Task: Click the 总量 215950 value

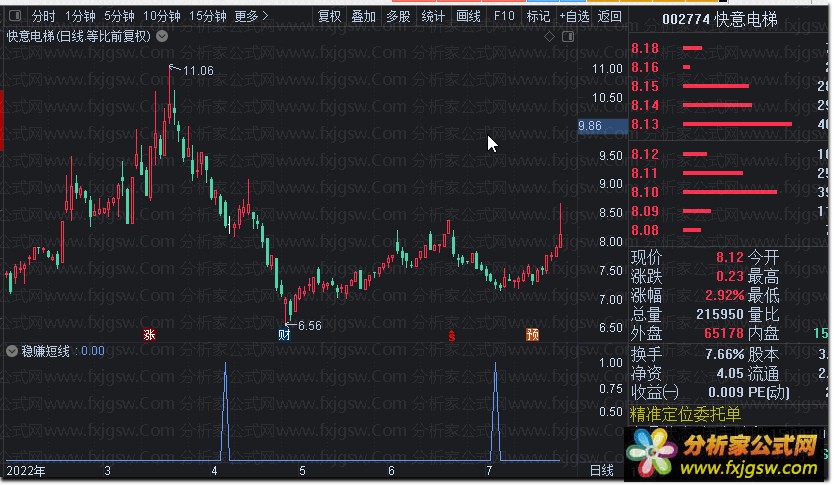Action: pyautogui.click(x=720, y=314)
